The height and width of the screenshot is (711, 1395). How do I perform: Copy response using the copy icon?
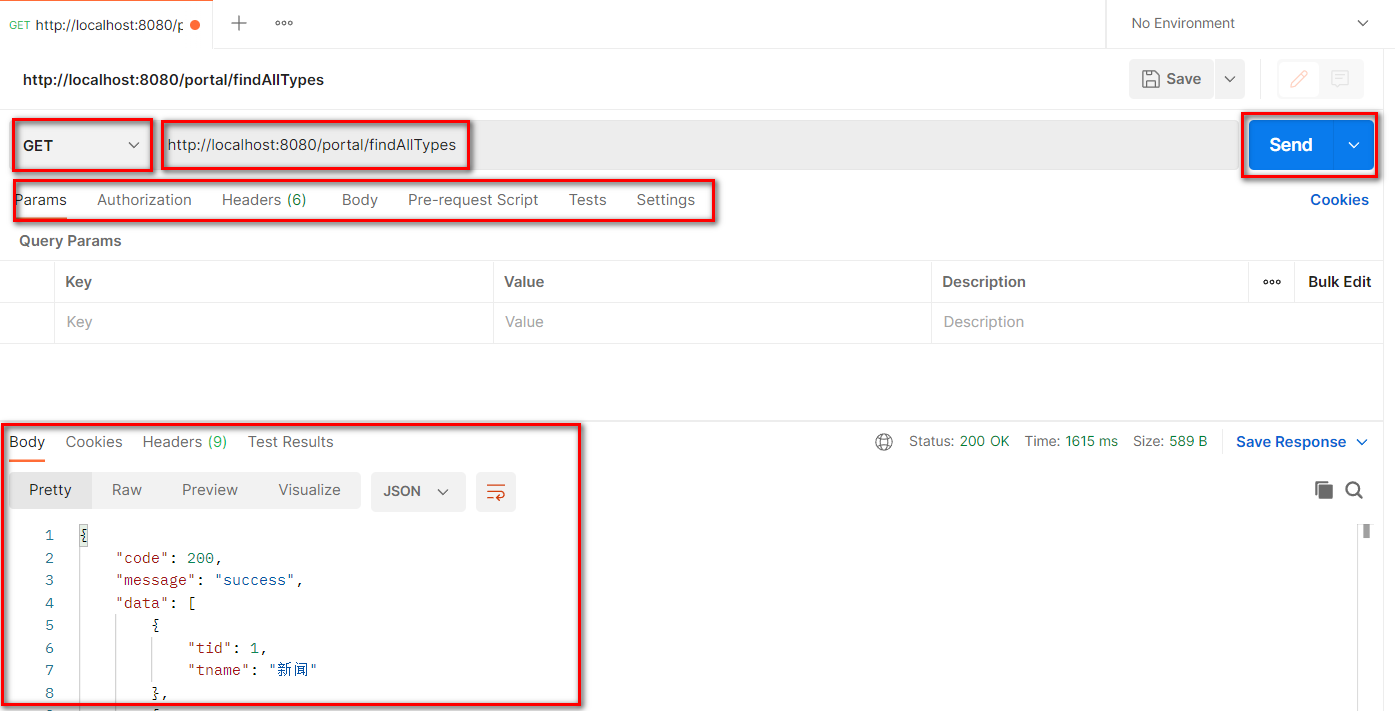click(1323, 490)
